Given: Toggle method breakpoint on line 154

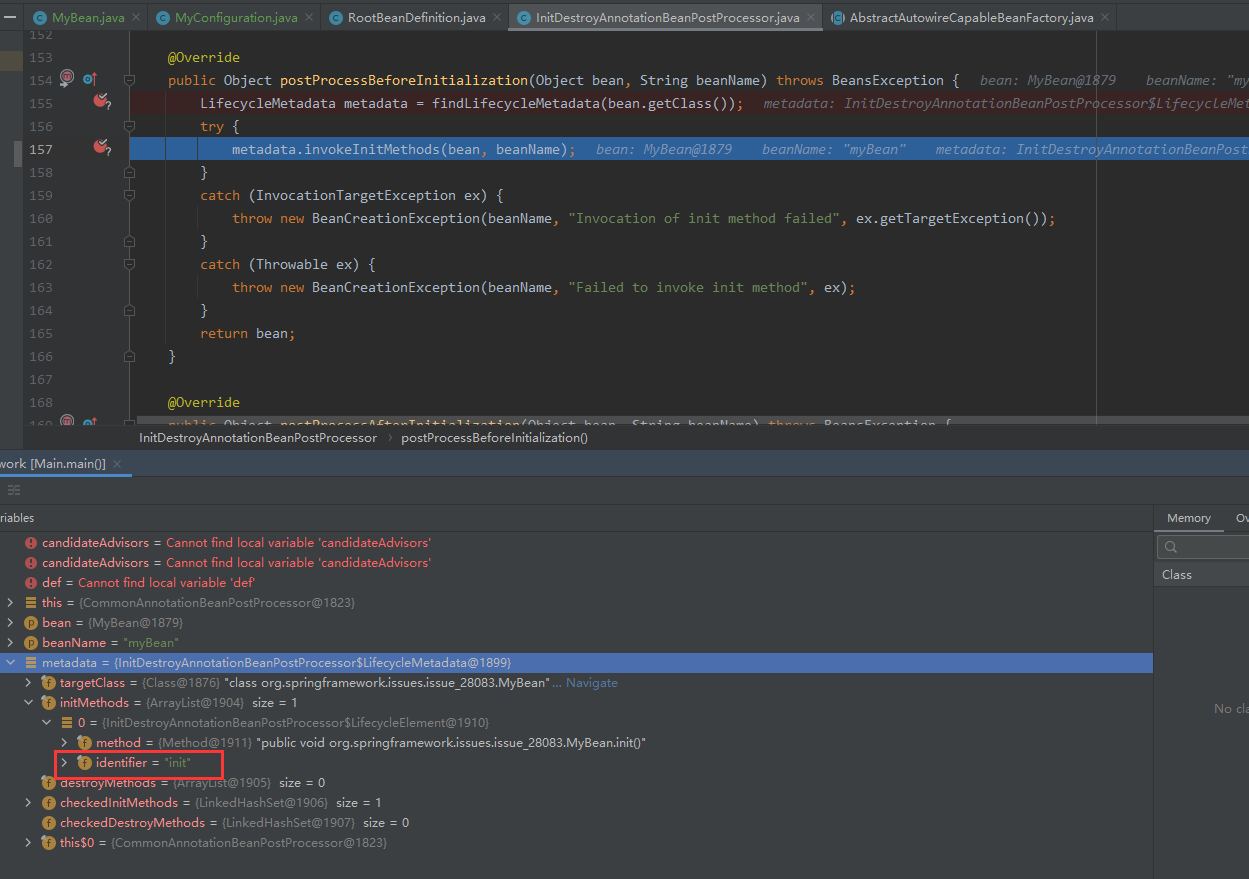Looking at the screenshot, I should [x=67, y=78].
